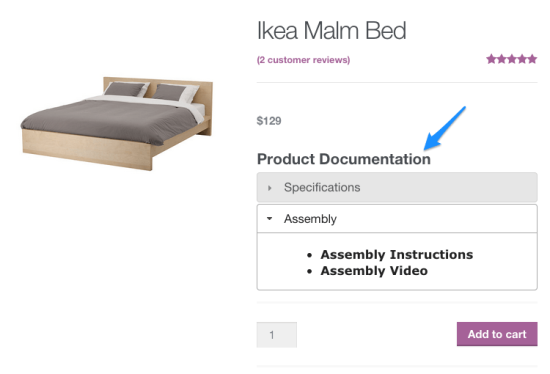Collapse the Assembly accordion header
This screenshot has height=374, width=550.
397,219
